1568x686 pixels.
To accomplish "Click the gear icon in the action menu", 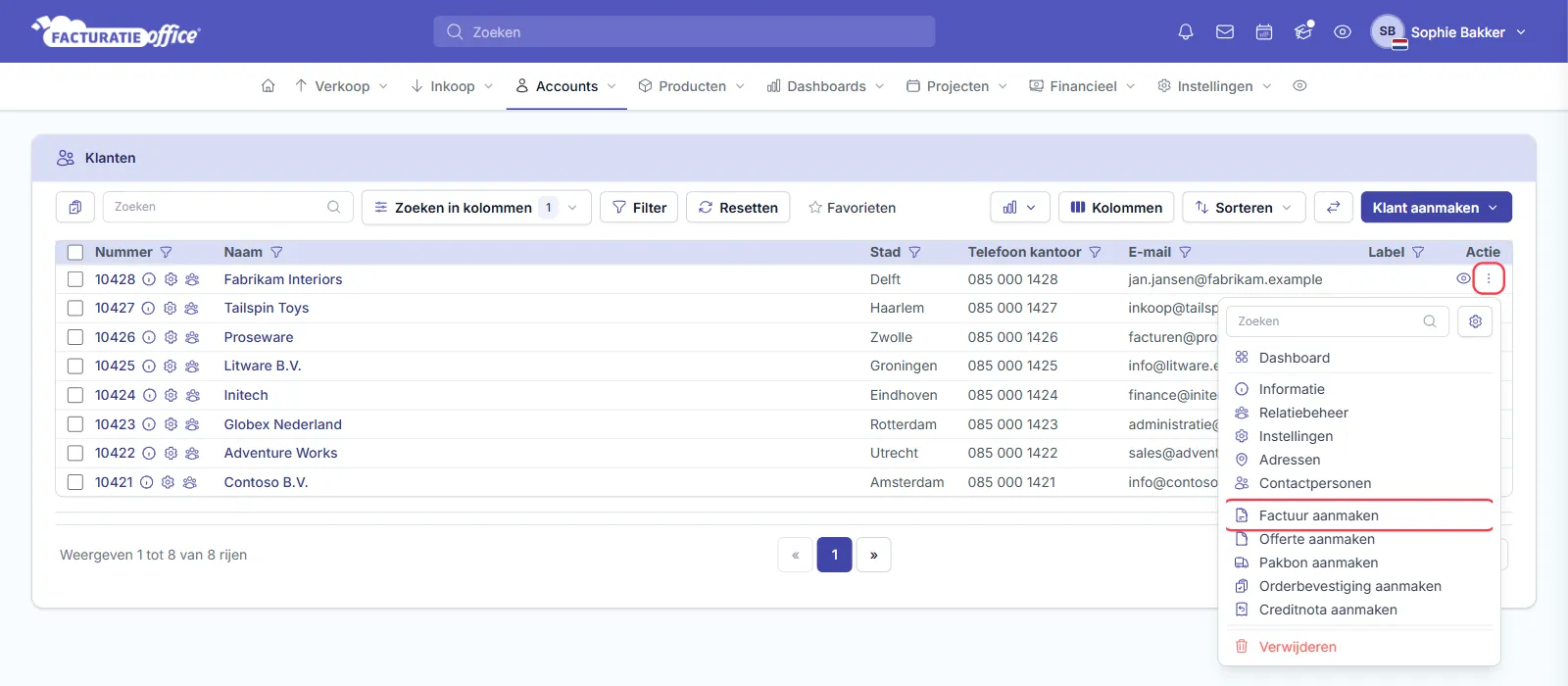I will pyautogui.click(x=1475, y=321).
